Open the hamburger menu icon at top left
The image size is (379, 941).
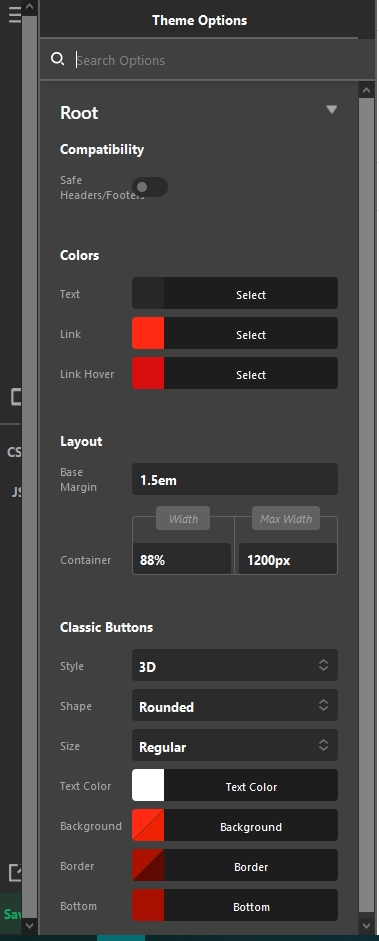click(14, 15)
